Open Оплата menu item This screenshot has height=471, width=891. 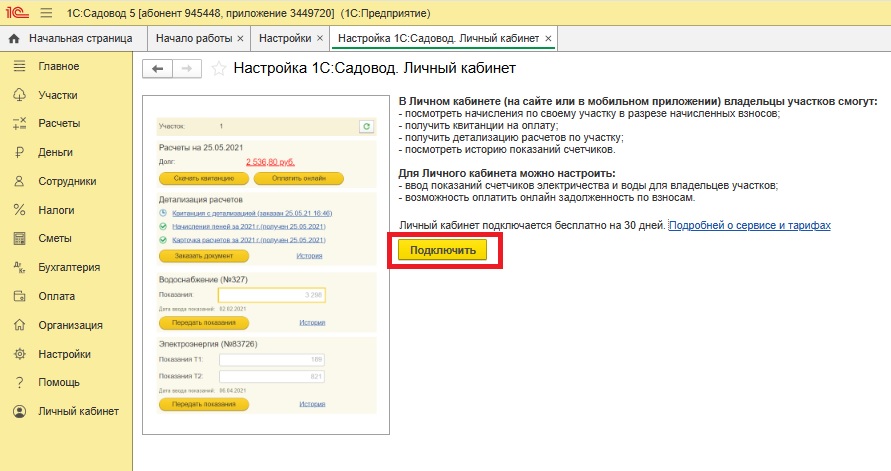tap(56, 296)
